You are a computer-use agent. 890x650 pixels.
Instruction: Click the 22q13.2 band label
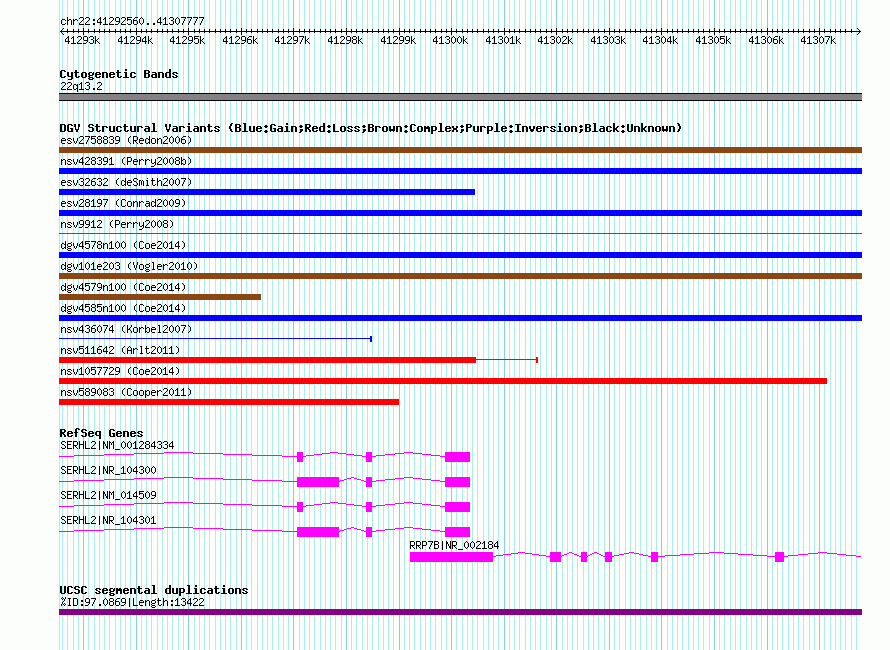(x=81, y=86)
